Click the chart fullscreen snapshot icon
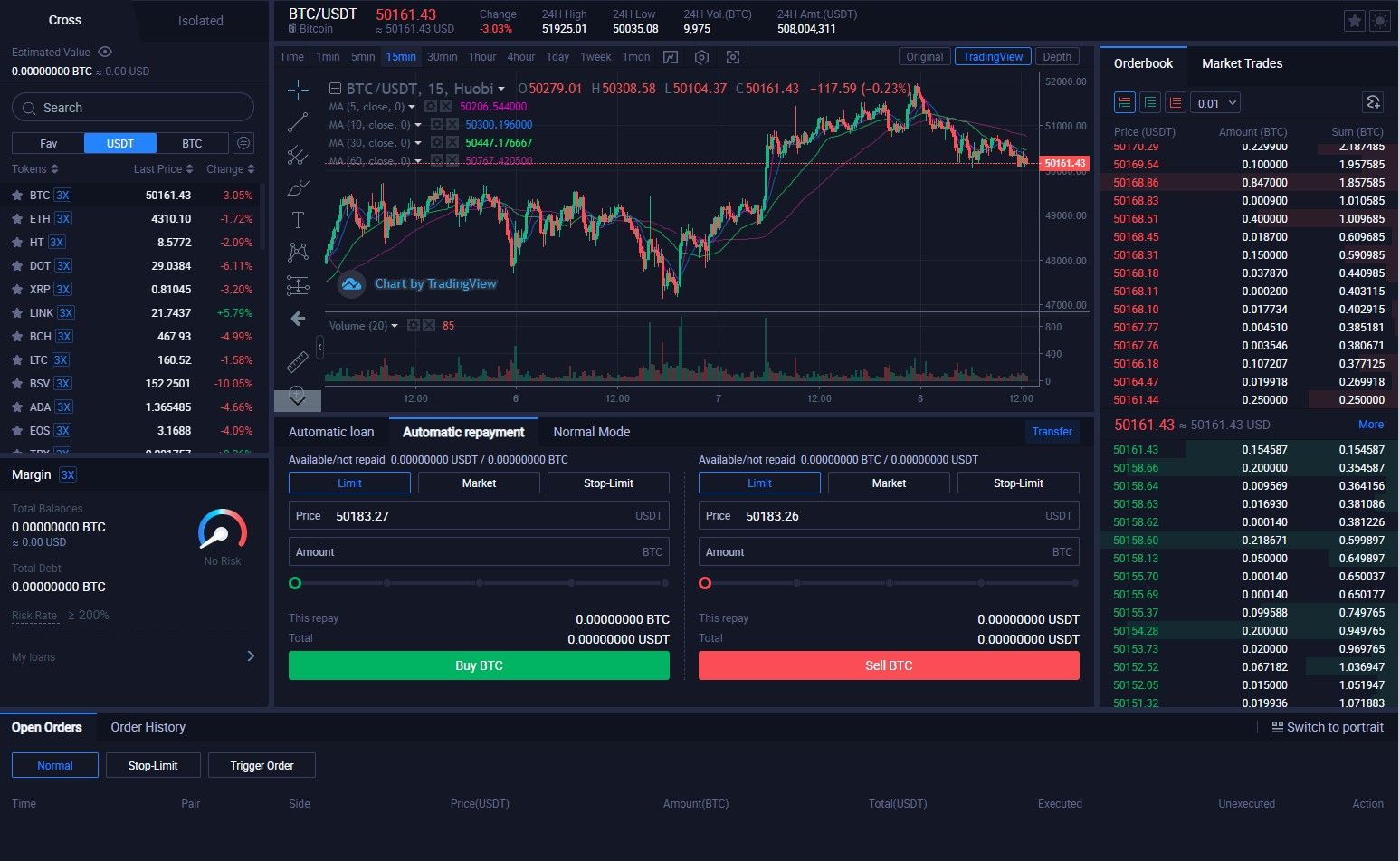This screenshot has width=1400, height=861. [733, 57]
